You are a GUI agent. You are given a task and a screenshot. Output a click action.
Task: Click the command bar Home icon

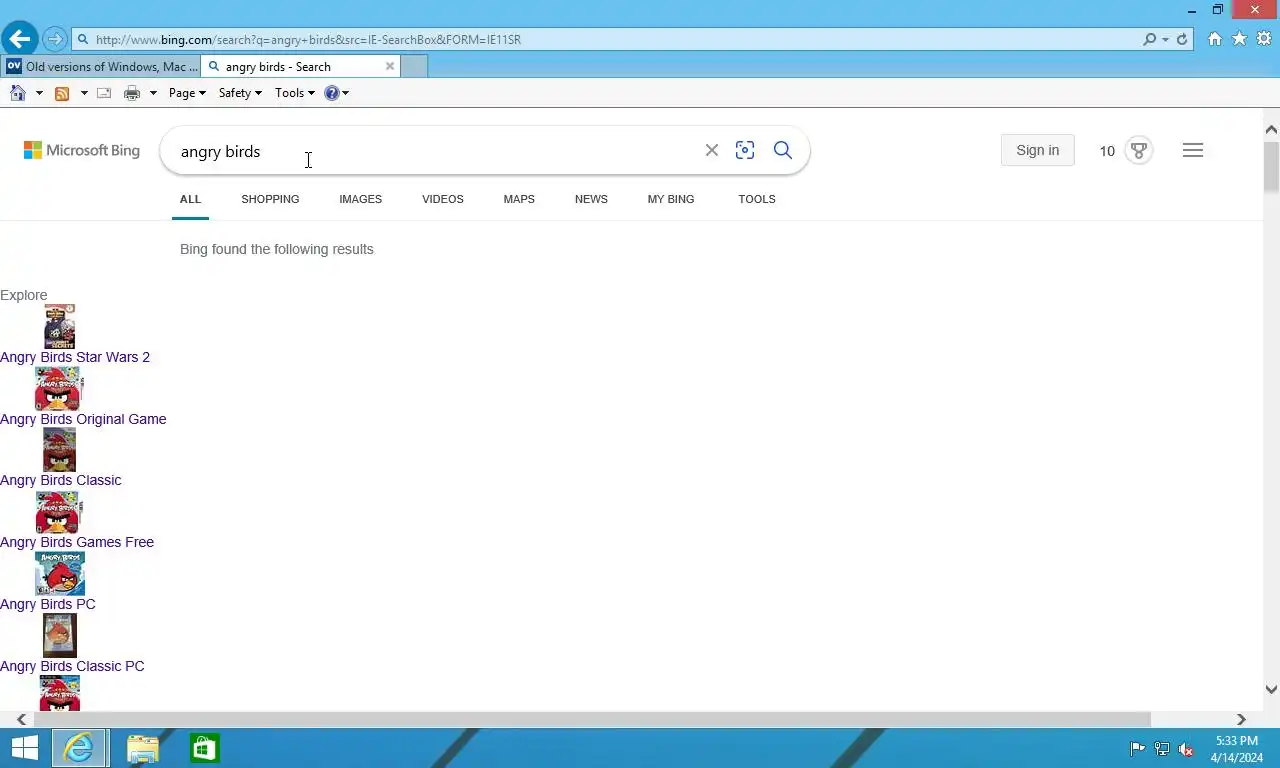(17, 93)
